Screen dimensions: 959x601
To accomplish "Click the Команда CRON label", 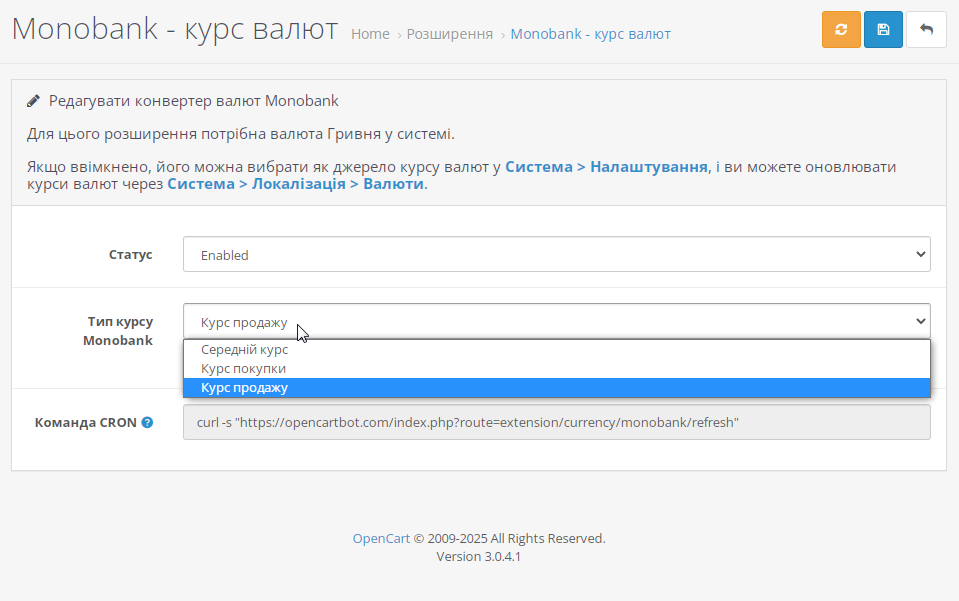I will (86, 422).
